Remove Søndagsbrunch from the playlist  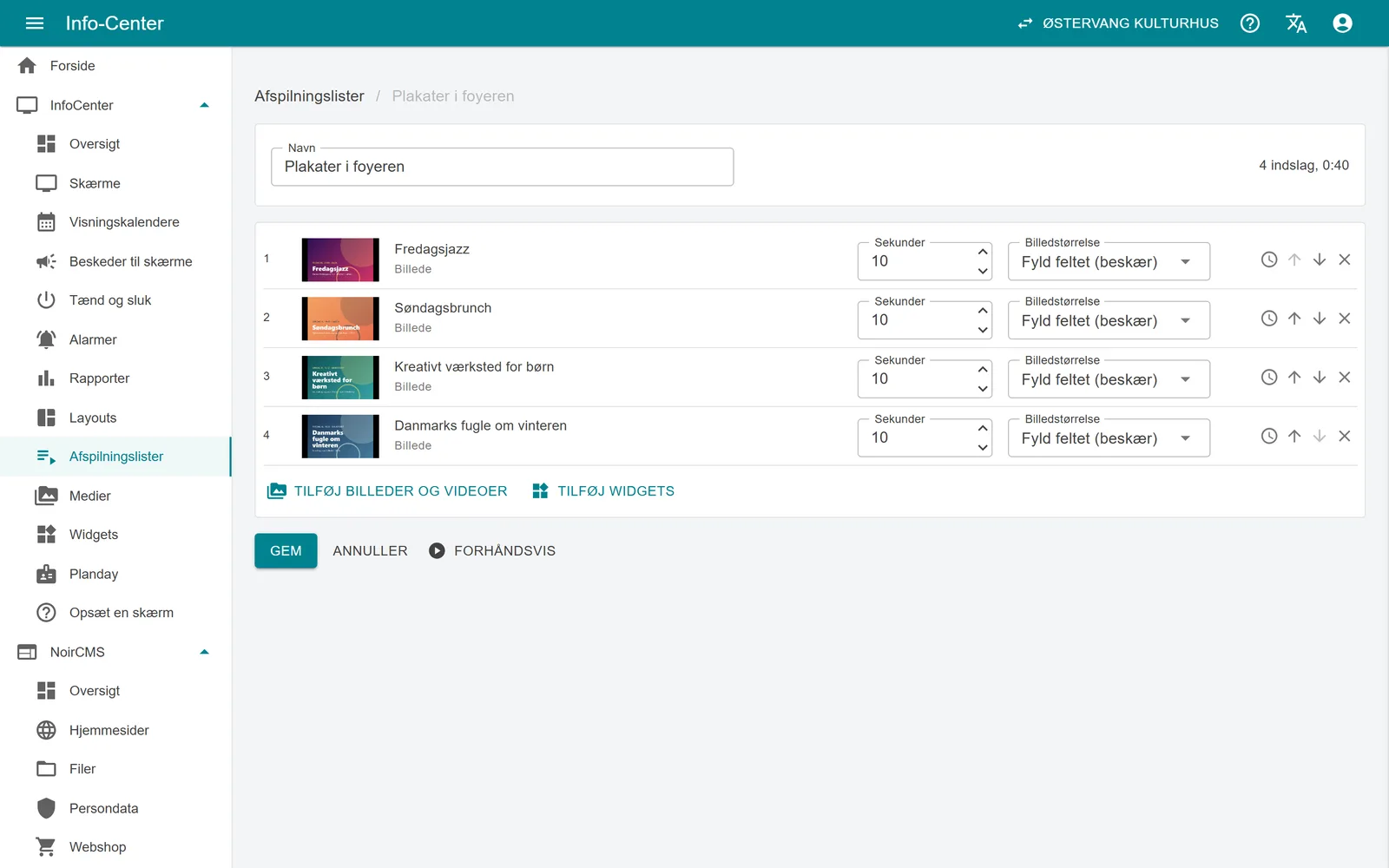[x=1345, y=319]
